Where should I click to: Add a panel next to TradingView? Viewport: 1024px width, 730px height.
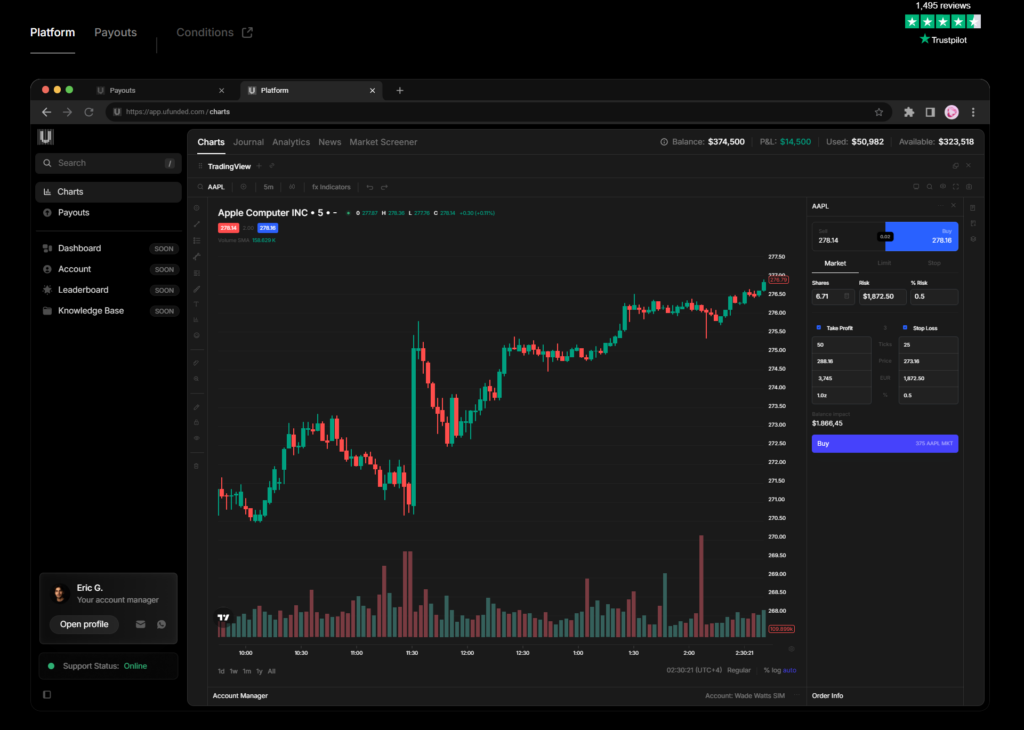[x=259, y=167]
